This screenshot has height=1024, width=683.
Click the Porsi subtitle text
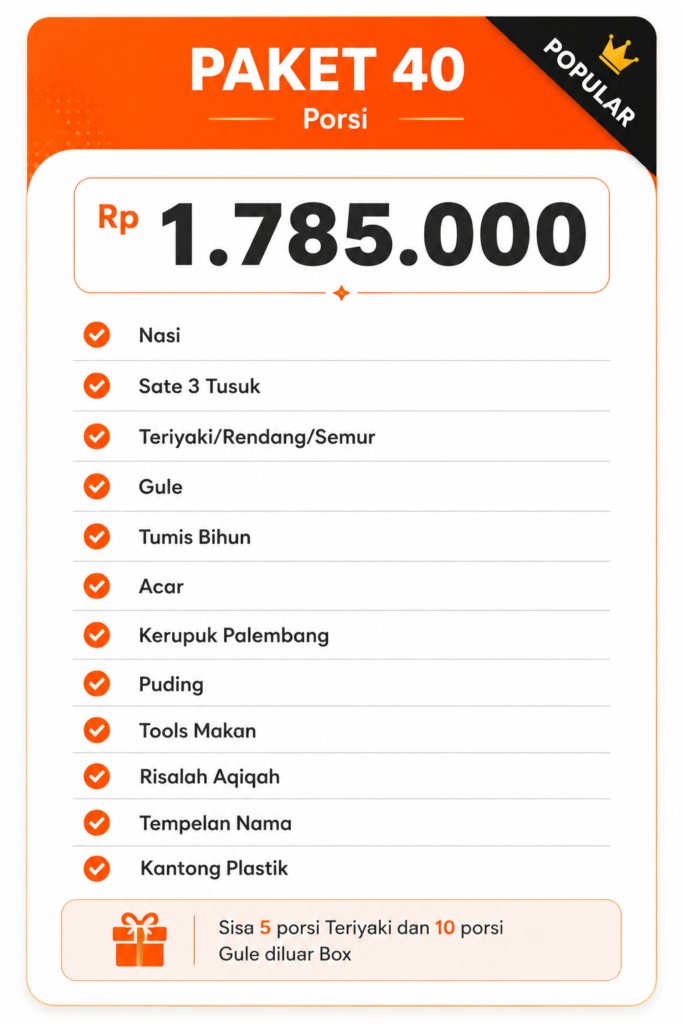[336, 119]
